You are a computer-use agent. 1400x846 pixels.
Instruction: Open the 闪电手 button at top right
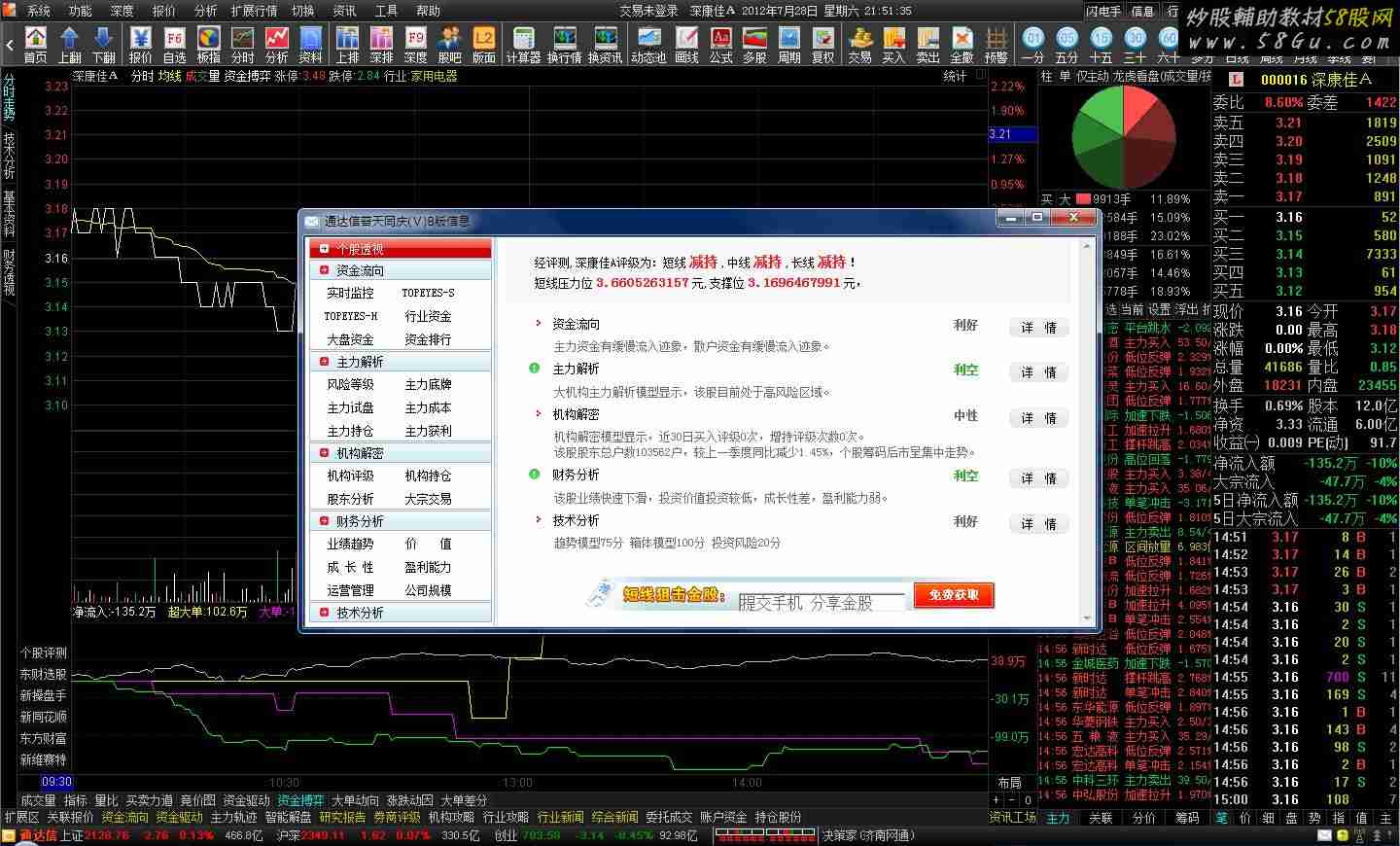click(1103, 11)
